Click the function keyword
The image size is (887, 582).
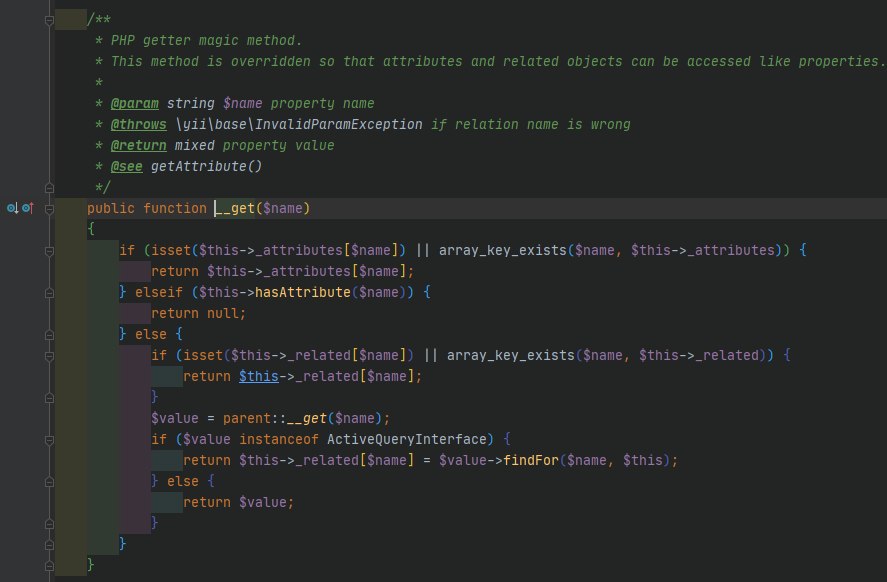[x=175, y=209]
